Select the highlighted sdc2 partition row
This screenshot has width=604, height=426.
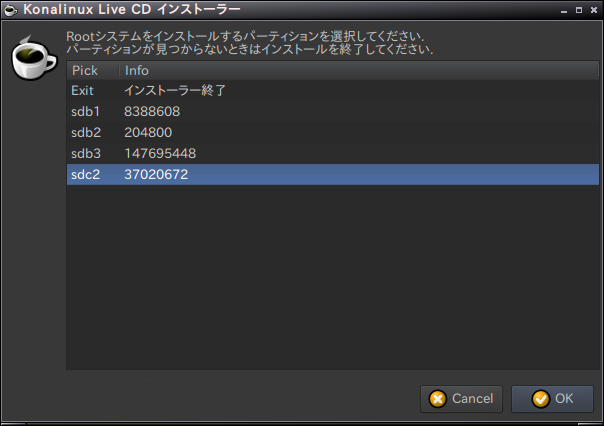point(333,174)
